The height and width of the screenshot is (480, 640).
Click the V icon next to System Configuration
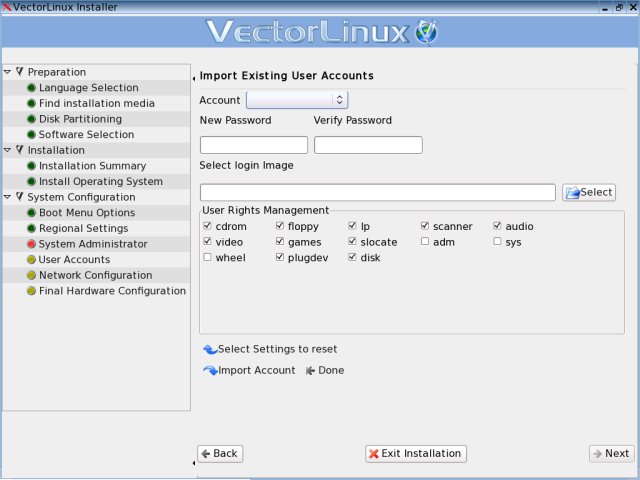(x=19, y=197)
